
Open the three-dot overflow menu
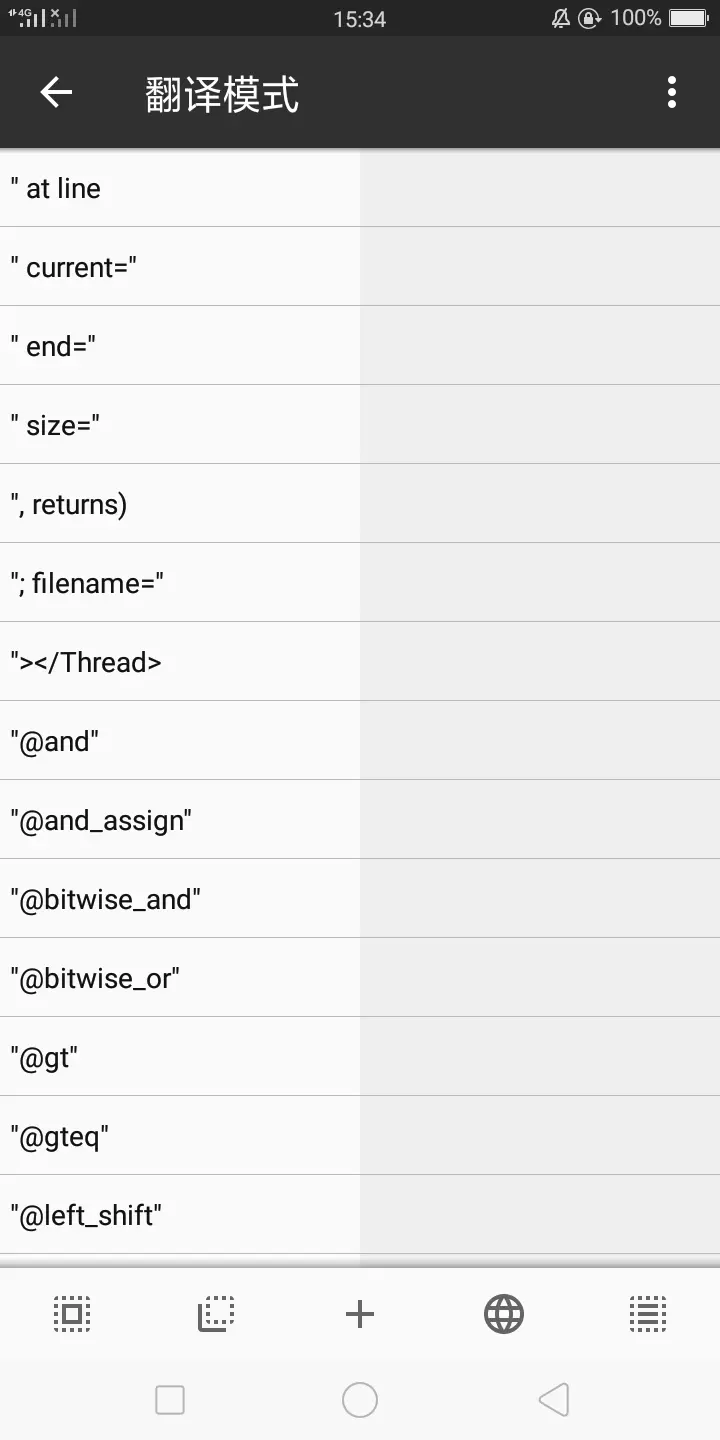pos(672,93)
